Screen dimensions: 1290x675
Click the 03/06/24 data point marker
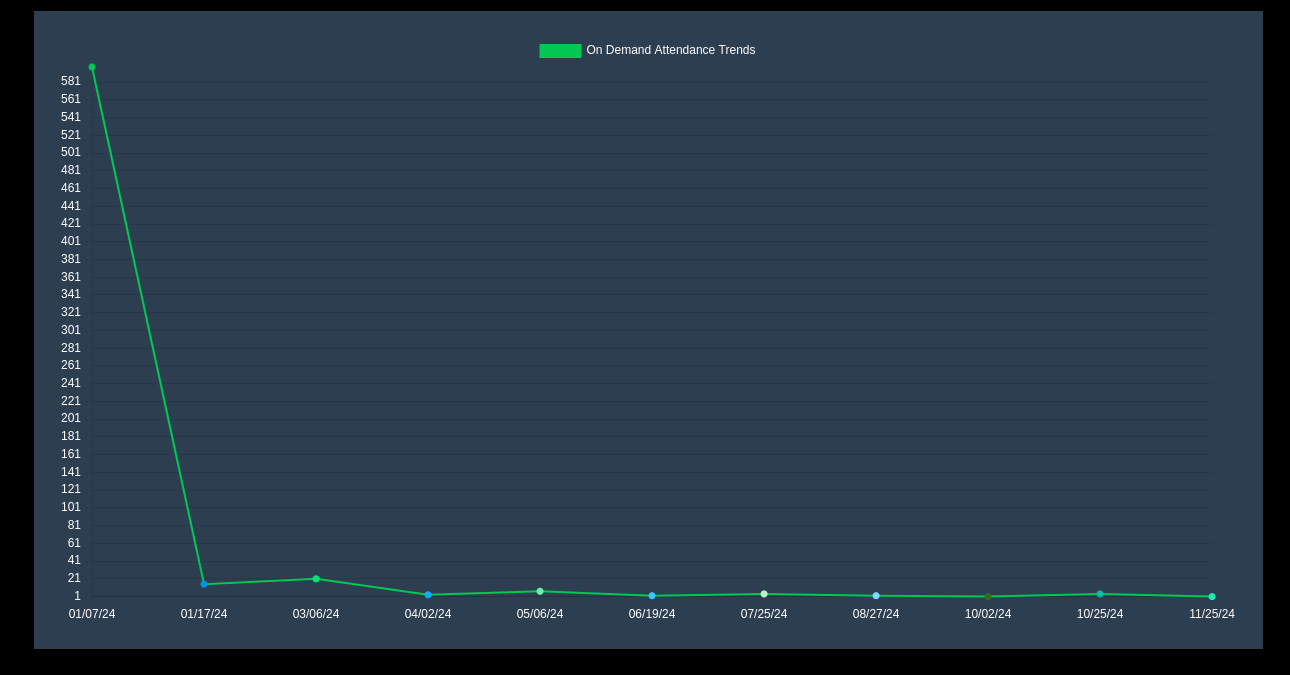(315, 578)
